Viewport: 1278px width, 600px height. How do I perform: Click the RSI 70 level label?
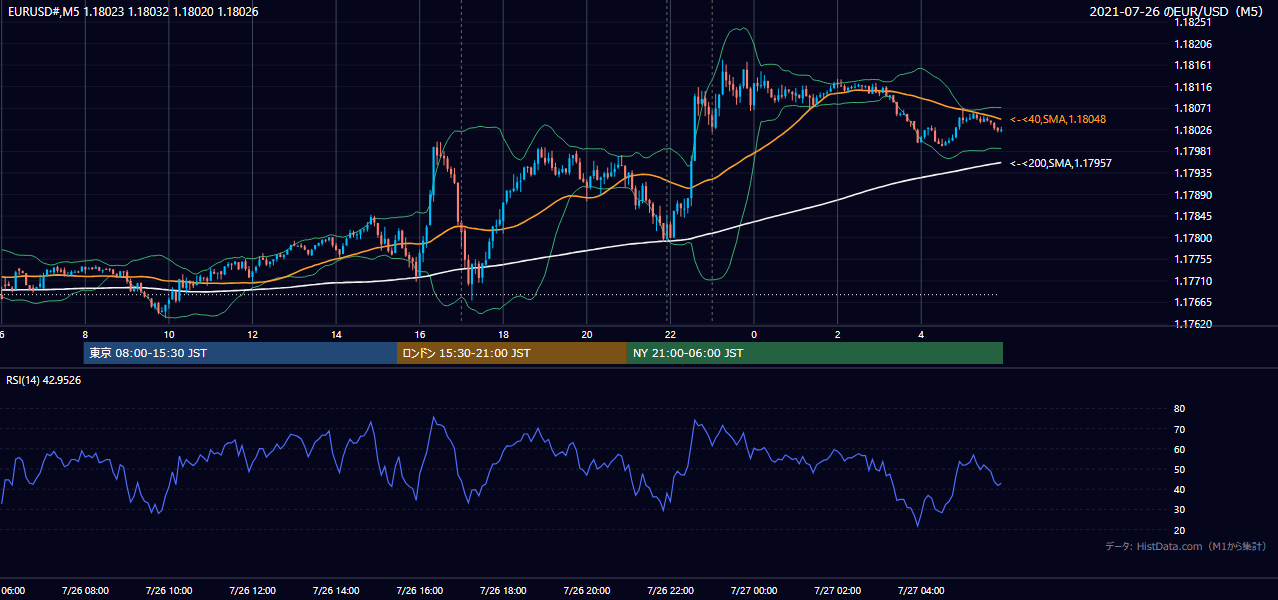click(1179, 429)
